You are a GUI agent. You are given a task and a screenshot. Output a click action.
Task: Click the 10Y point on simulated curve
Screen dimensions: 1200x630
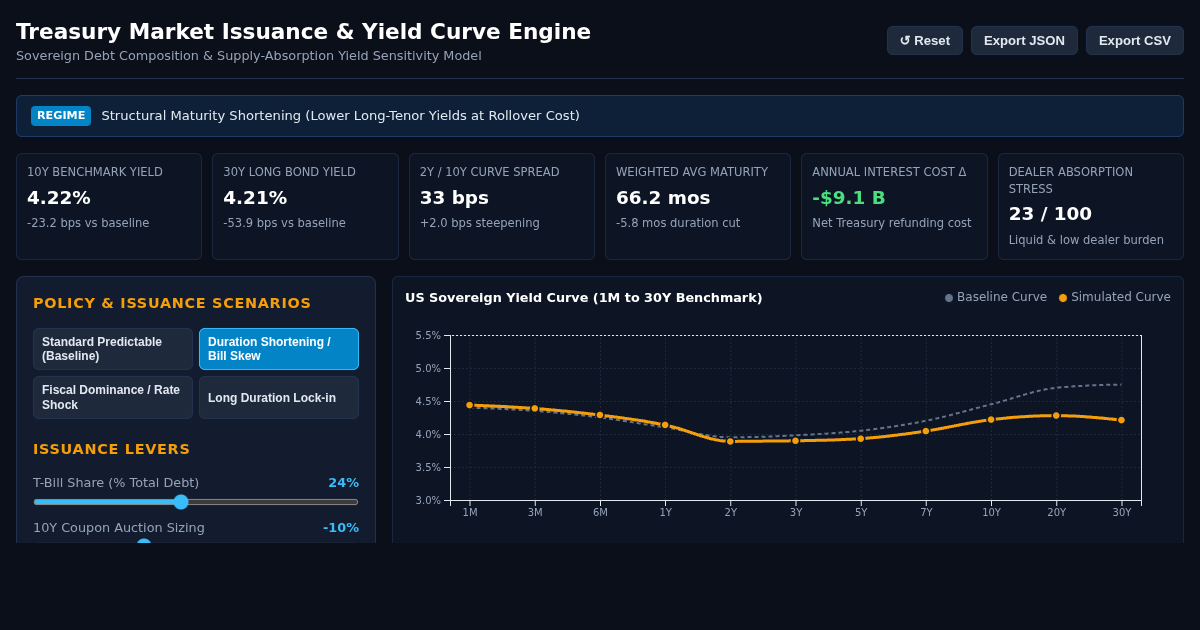point(991,420)
